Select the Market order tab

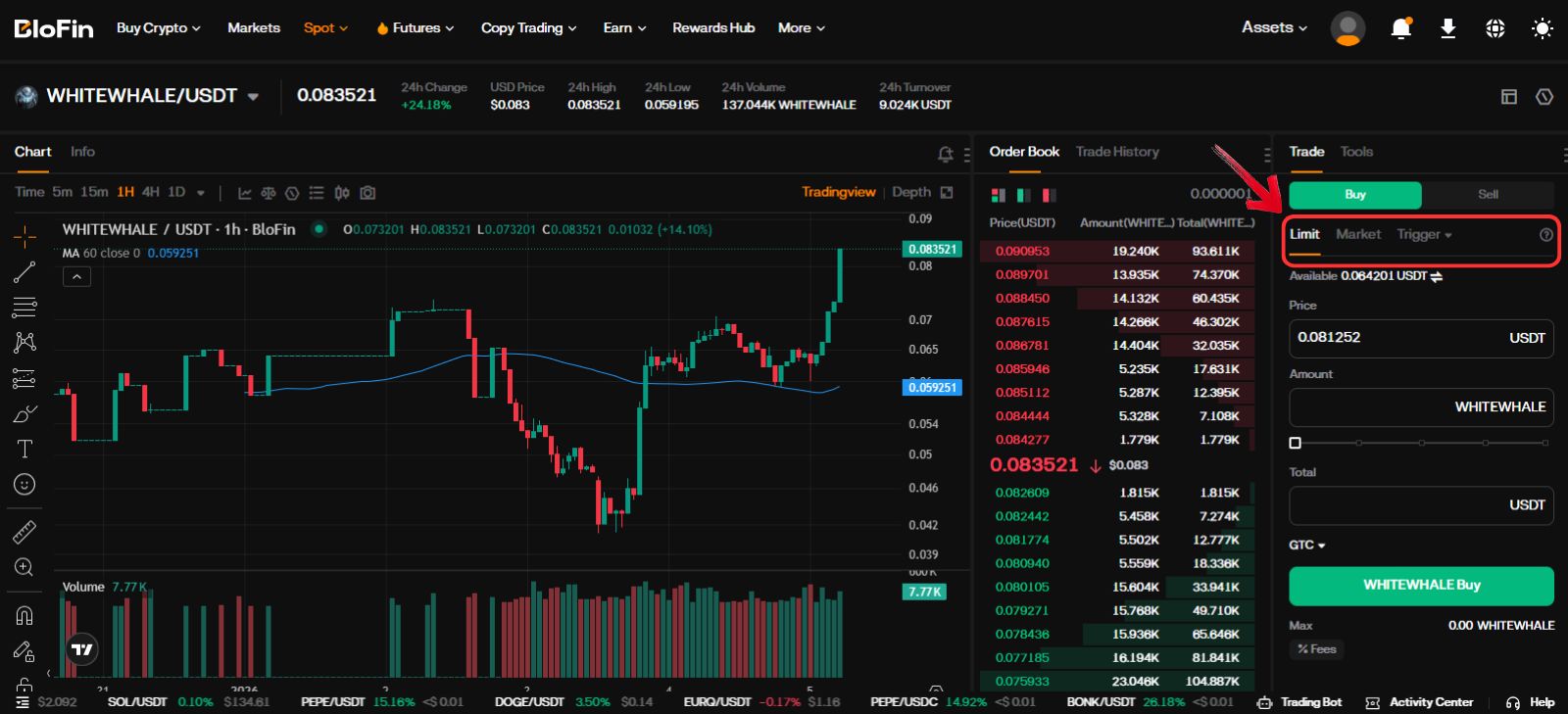1357,234
